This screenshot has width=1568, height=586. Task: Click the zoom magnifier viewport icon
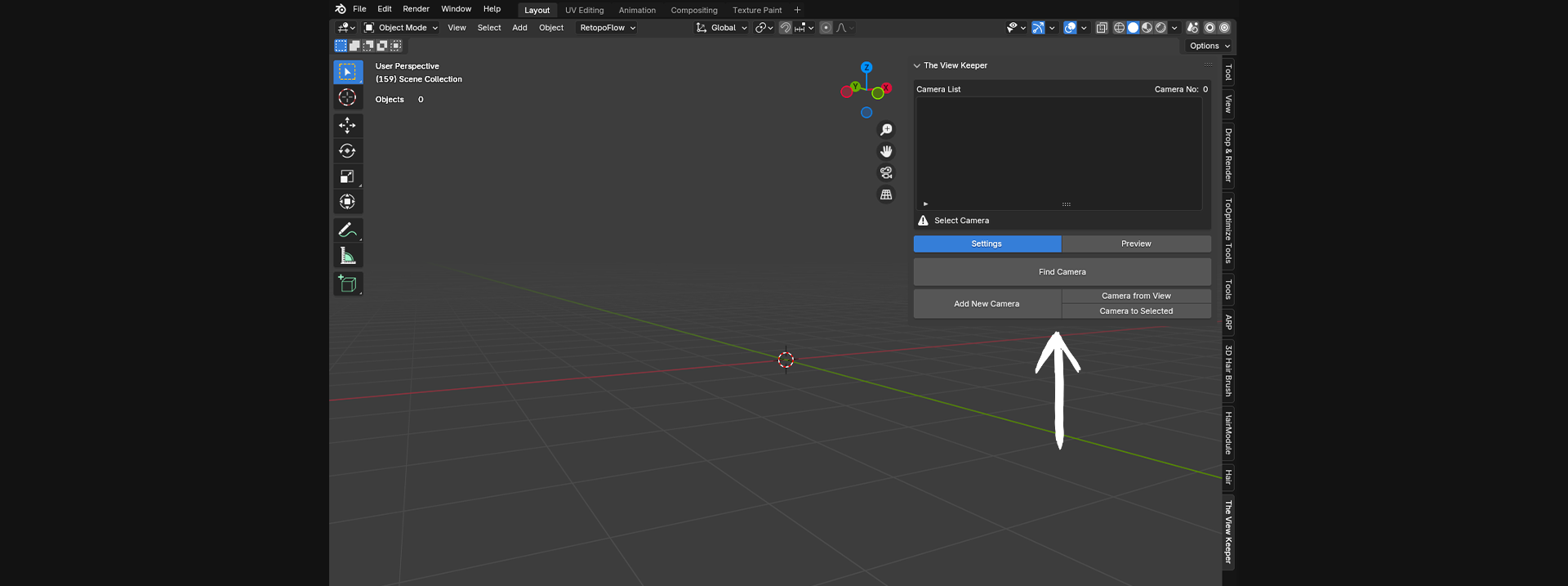point(886,130)
